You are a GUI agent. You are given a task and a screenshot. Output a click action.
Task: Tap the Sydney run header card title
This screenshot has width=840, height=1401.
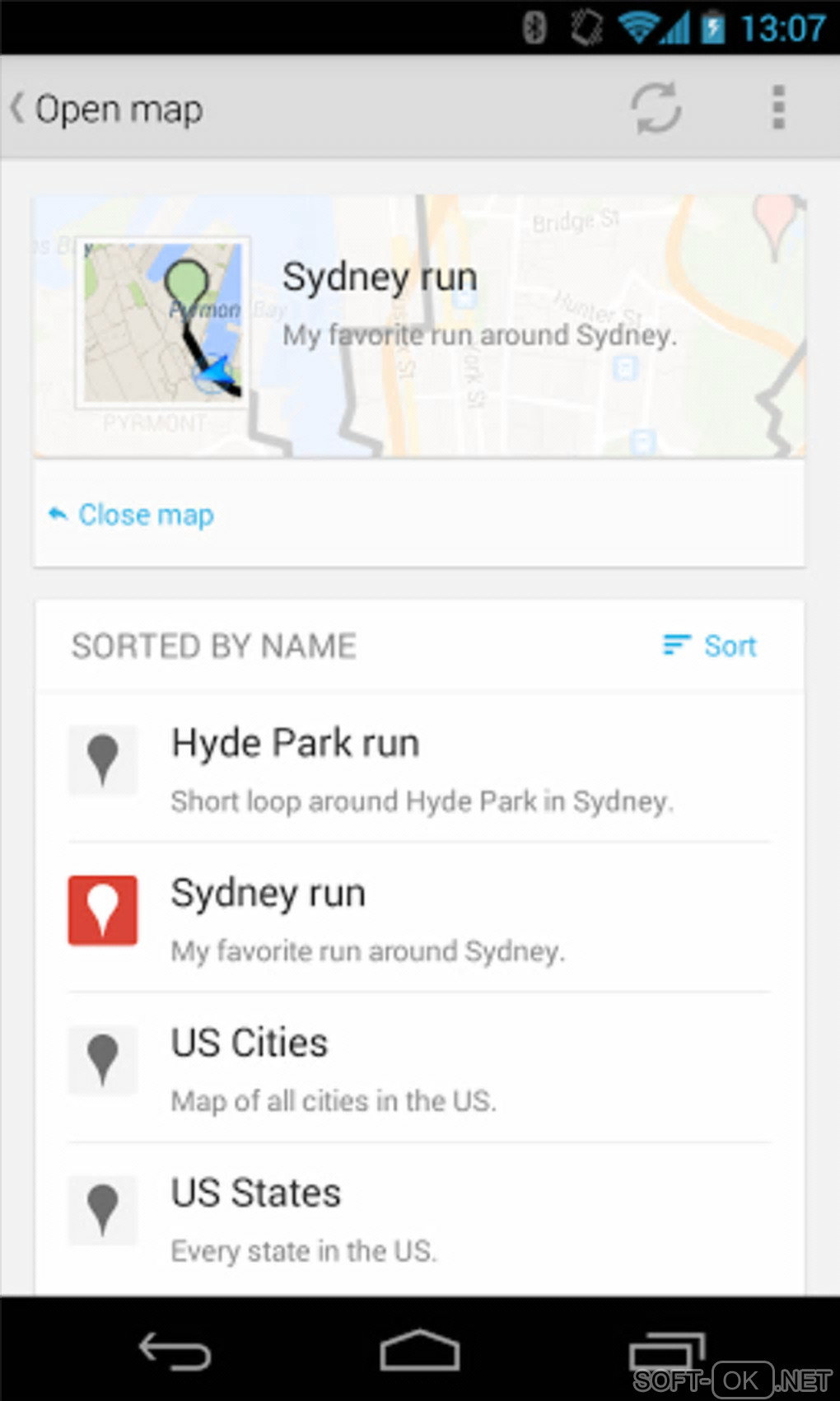point(380,277)
